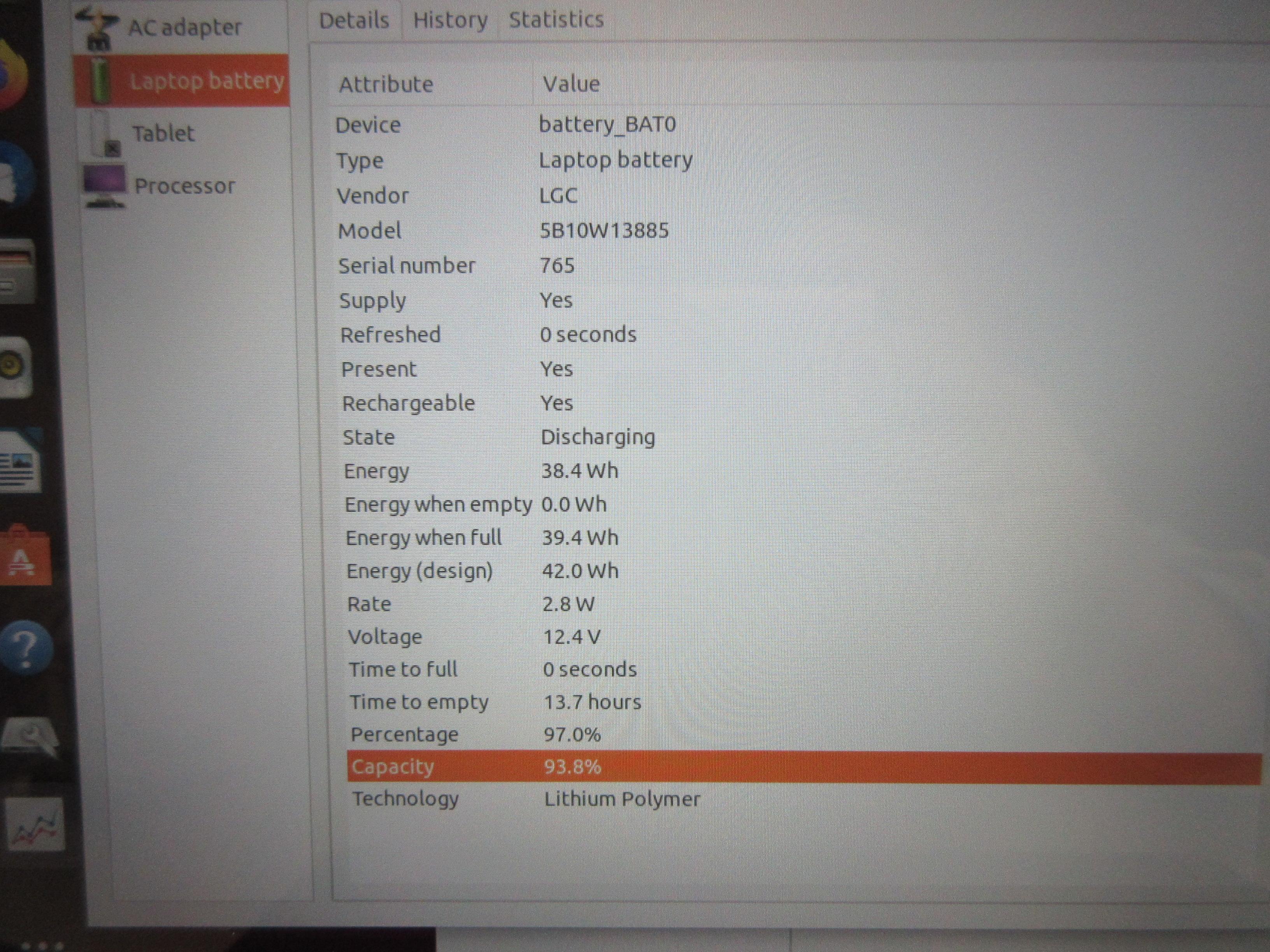Select the Serial number row
1270x952 pixels.
[x=798, y=266]
